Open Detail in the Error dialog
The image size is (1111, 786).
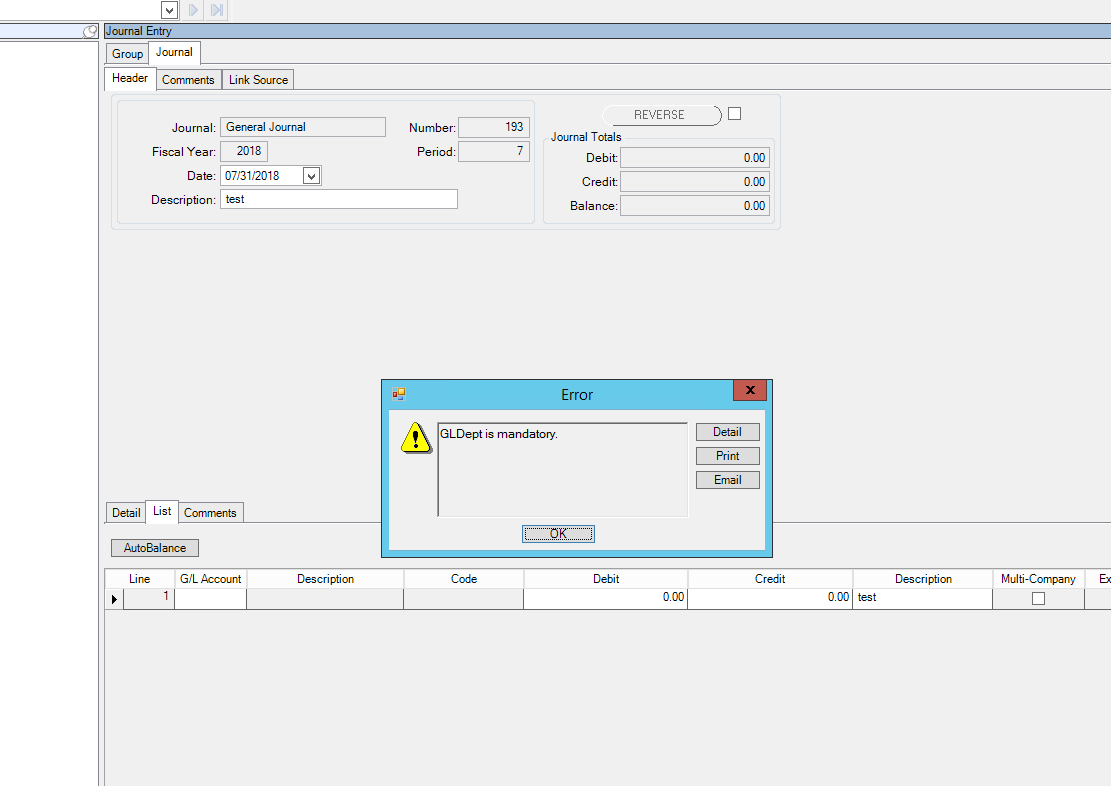pos(727,432)
